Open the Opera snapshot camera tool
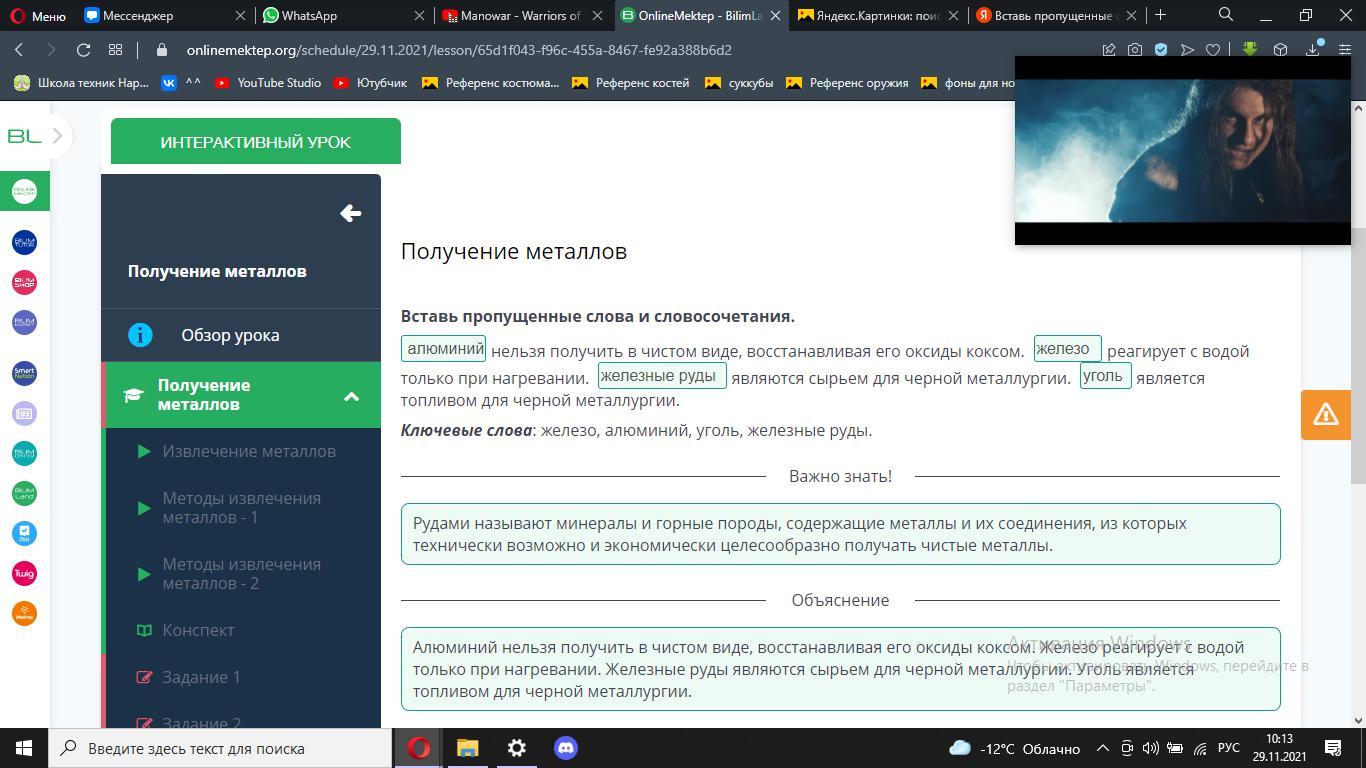Screen dimensions: 1366x768 point(1135,50)
